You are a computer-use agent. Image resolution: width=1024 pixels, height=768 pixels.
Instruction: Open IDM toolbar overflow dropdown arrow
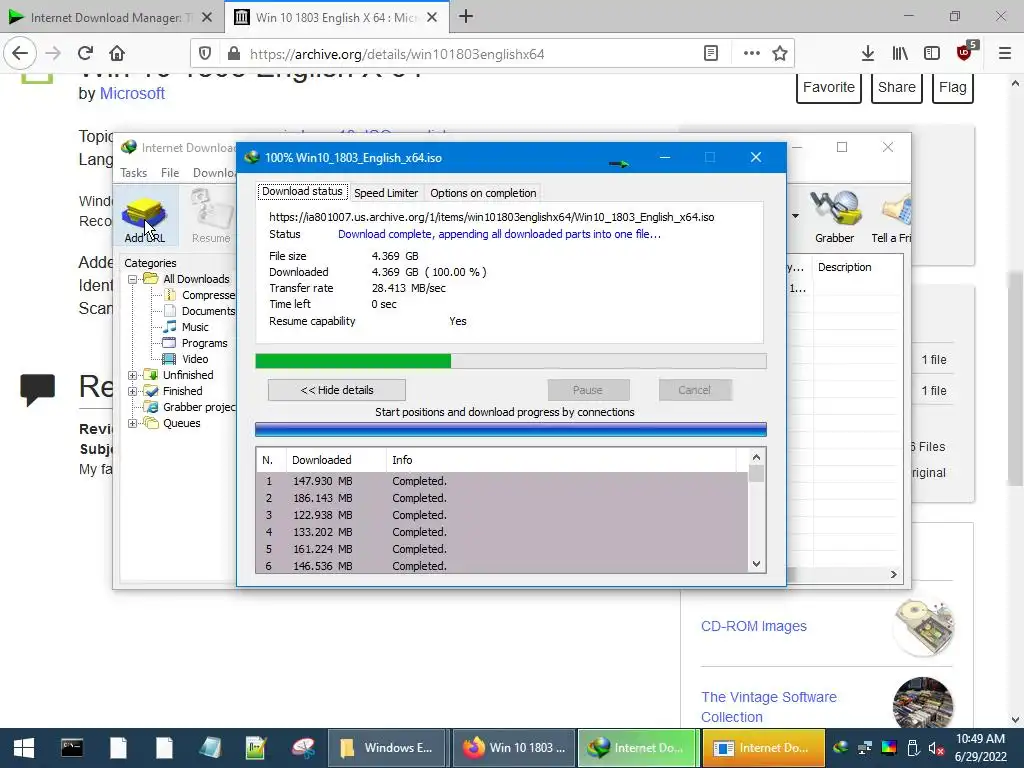point(795,216)
